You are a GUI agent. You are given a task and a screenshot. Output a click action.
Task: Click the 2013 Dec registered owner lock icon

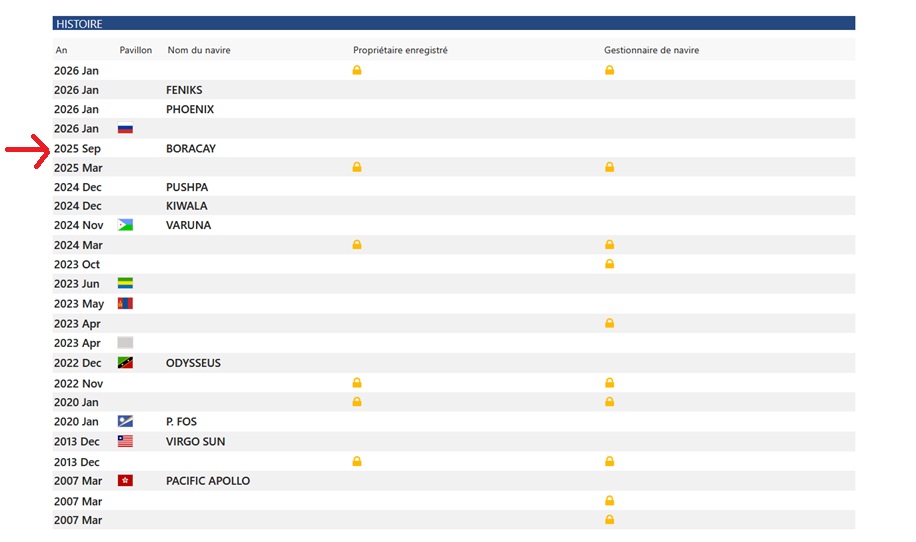coord(357,462)
